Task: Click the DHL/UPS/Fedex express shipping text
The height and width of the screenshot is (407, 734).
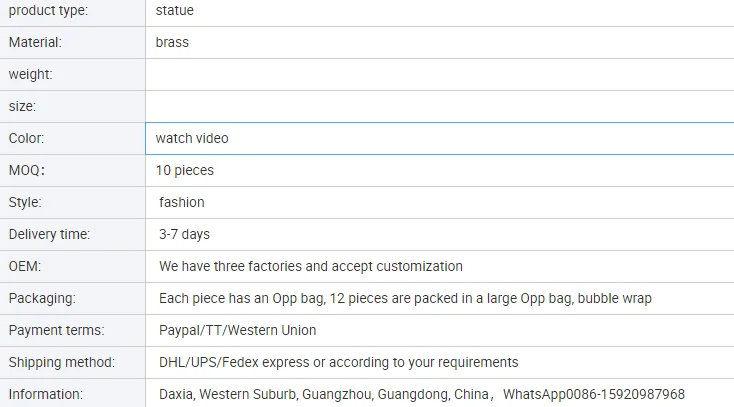Action: tap(339, 363)
